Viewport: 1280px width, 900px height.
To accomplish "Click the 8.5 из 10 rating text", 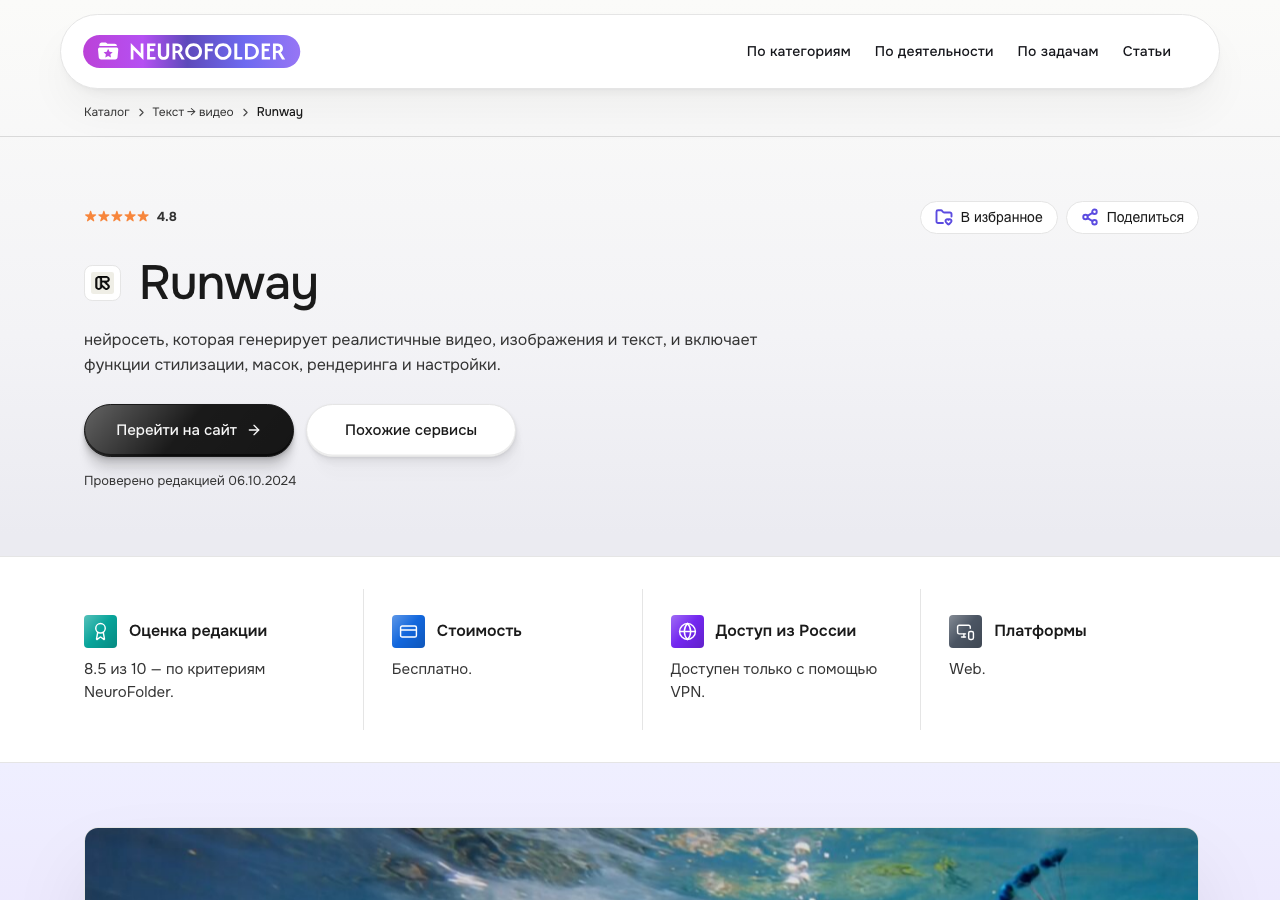I will pyautogui.click(x=175, y=680).
